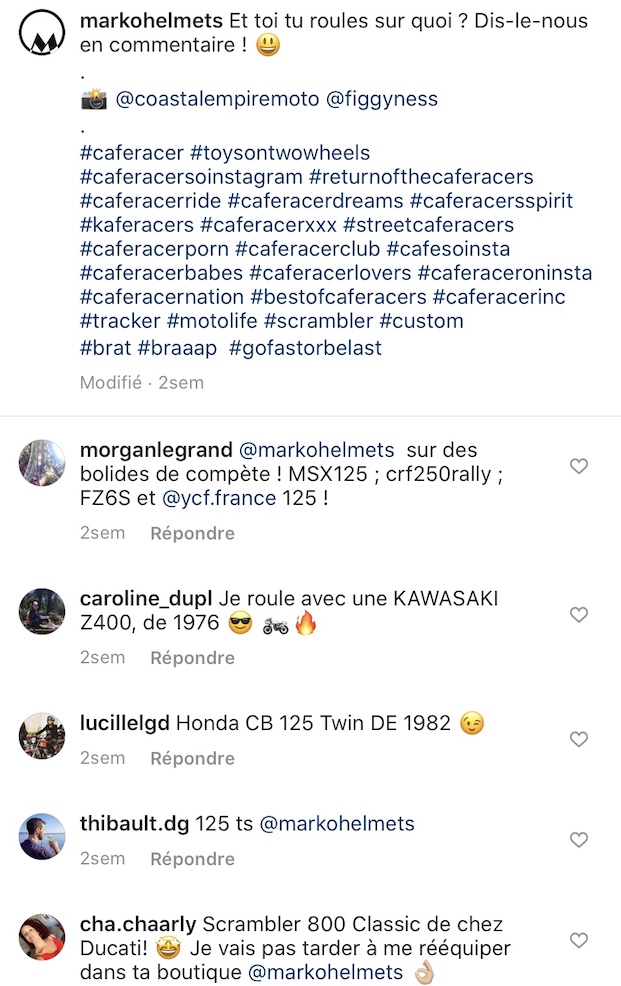Tap the heart next to thibault.dg's comment

coord(578,839)
